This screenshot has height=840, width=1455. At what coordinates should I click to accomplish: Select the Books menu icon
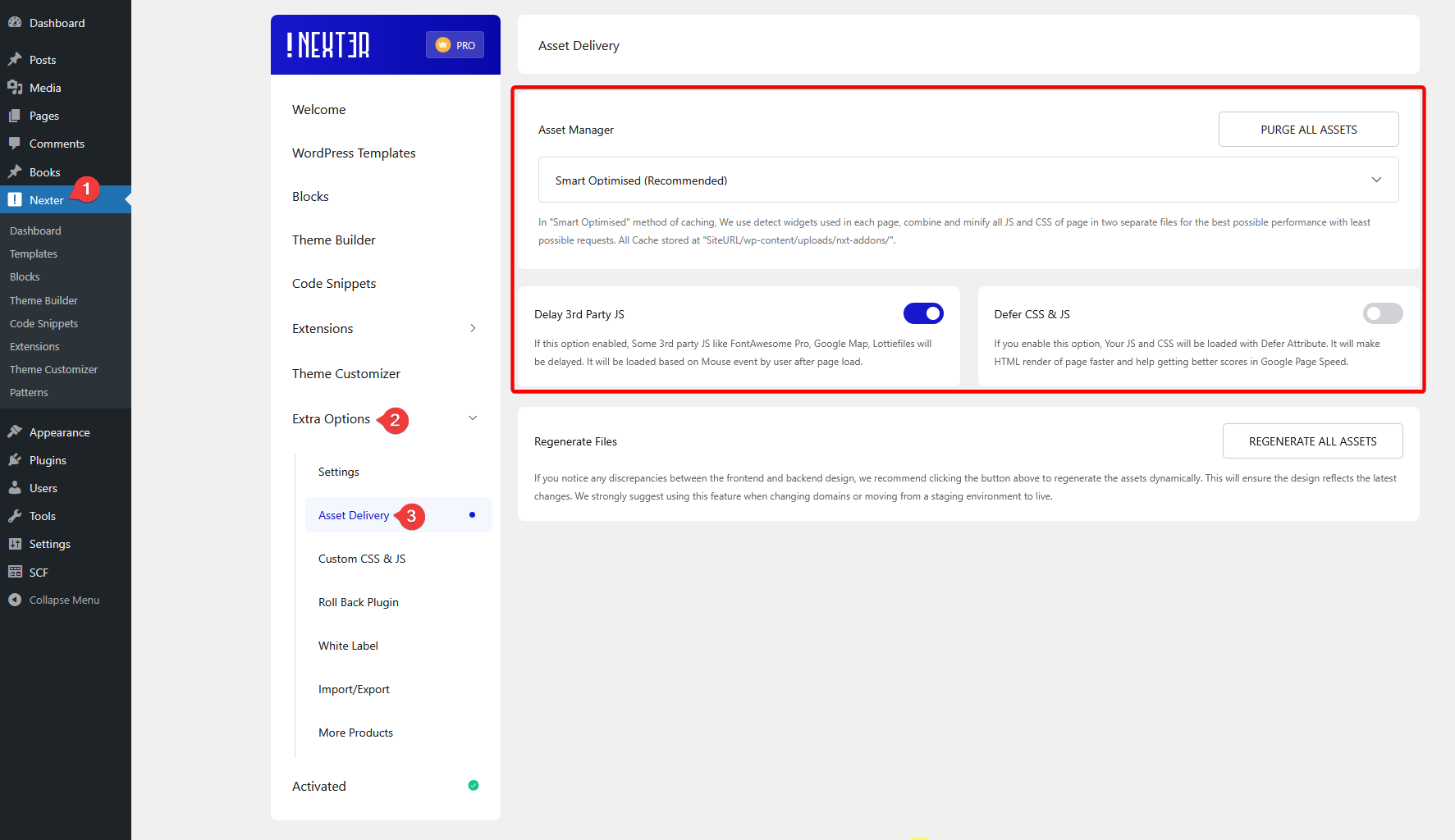click(x=15, y=171)
